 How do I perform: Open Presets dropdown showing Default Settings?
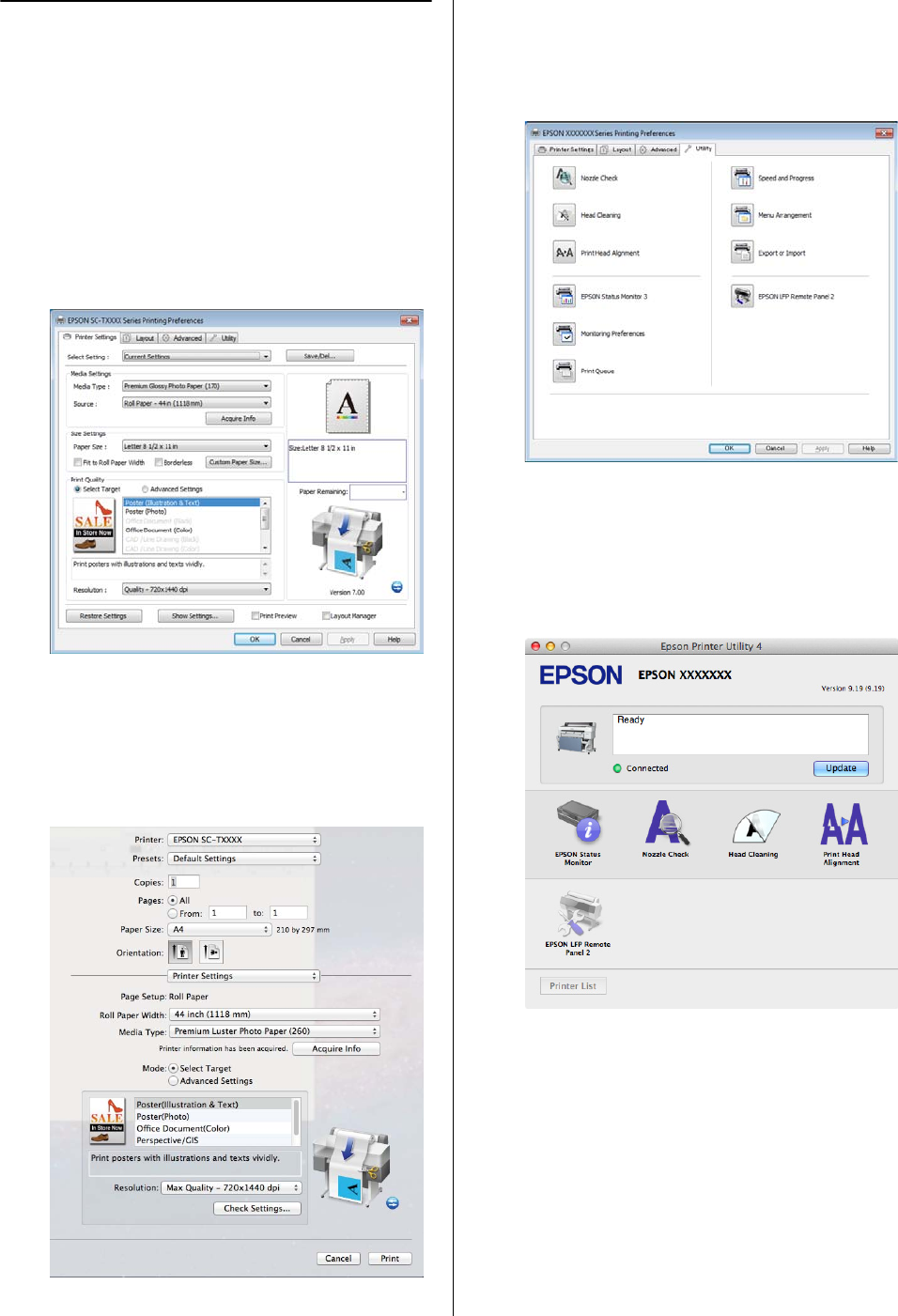pos(244,859)
